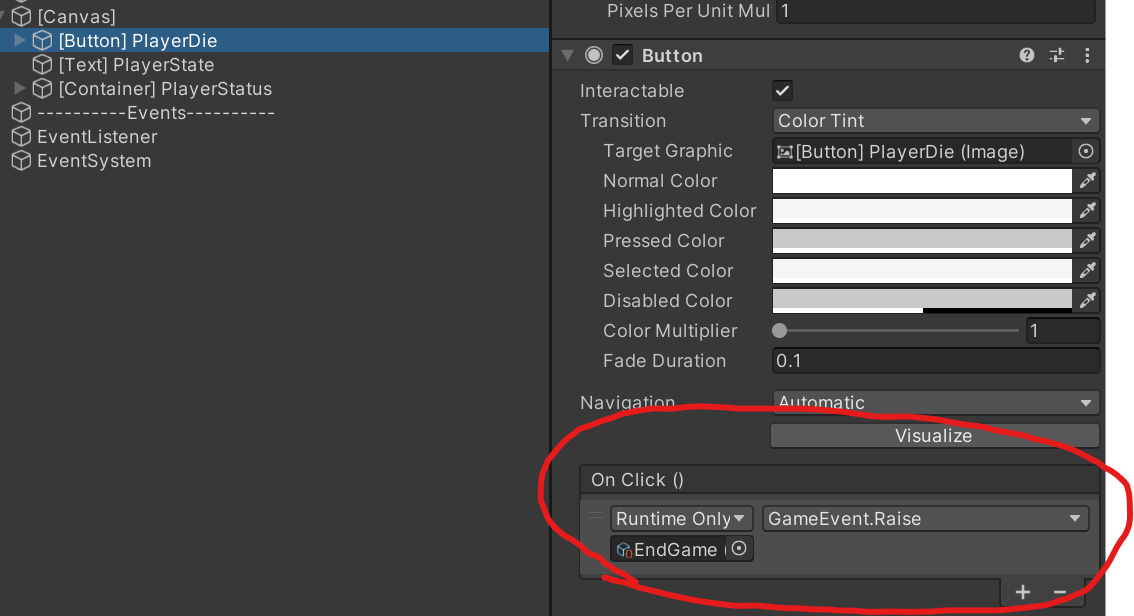Screen dimensions: 1134x616
Task: Open the Runtime Only dropdown
Action: pyautogui.click(x=681, y=518)
